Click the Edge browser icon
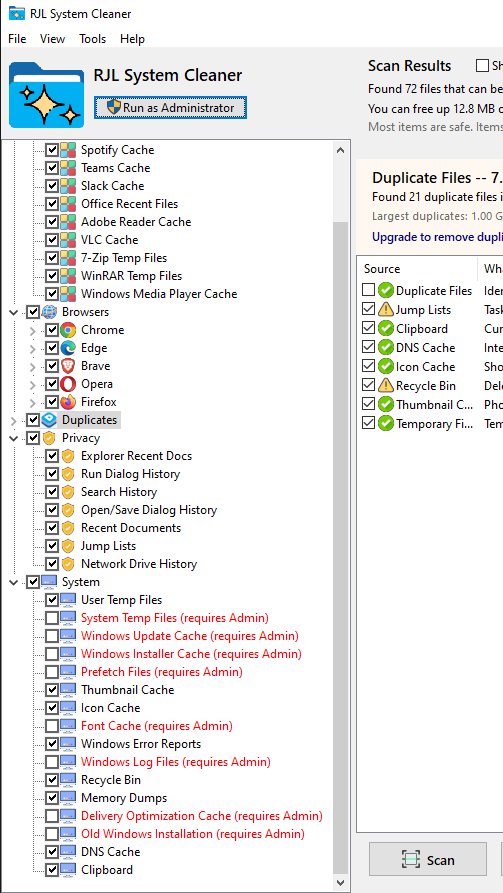Image resolution: width=503 pixels, height=893 pixels. click(68, 348)
